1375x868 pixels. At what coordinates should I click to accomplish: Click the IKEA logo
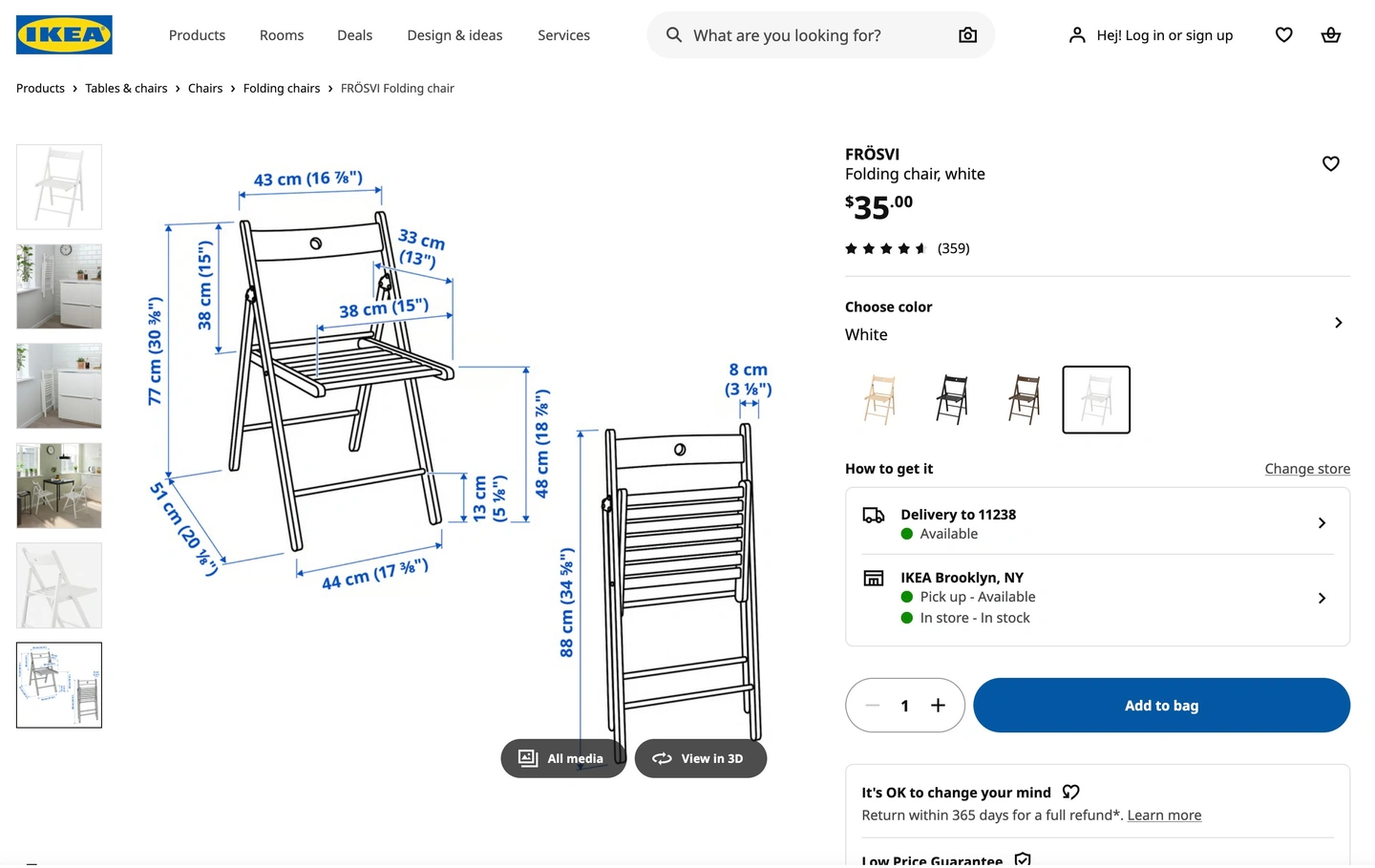click(x=64, y=35)
